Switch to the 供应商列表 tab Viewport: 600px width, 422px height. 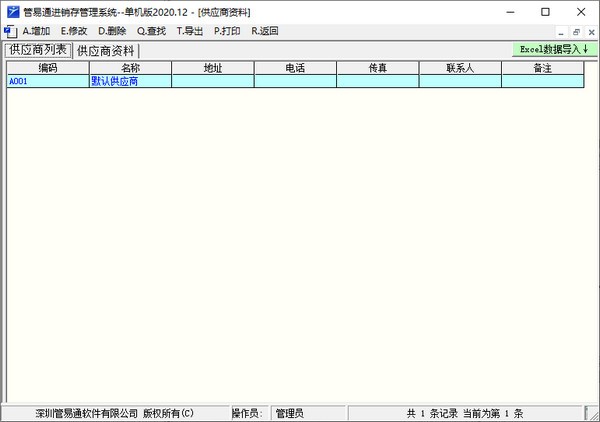38,50
